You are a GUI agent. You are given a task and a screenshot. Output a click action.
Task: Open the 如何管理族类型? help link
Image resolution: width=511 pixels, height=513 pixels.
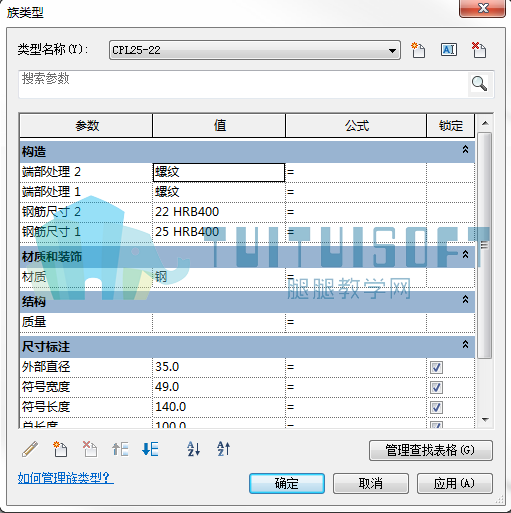pyautogui.click(x=65, y=478)
